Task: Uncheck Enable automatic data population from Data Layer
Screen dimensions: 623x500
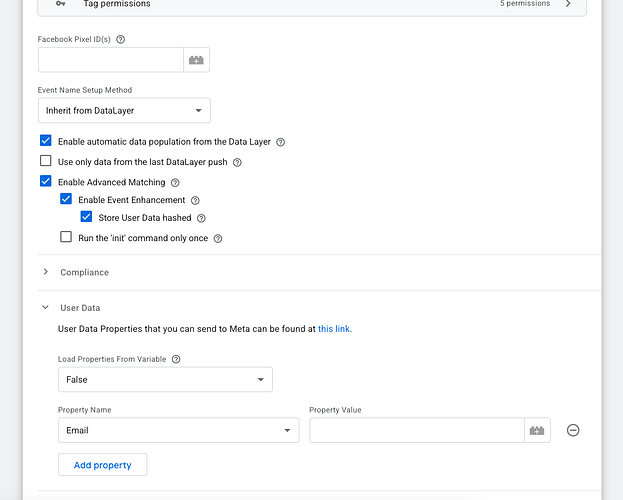Action: [x=45, y=142]
